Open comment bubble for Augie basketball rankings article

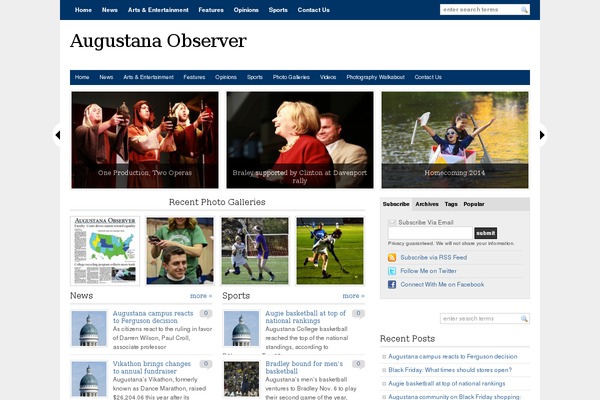pos(358,313)
